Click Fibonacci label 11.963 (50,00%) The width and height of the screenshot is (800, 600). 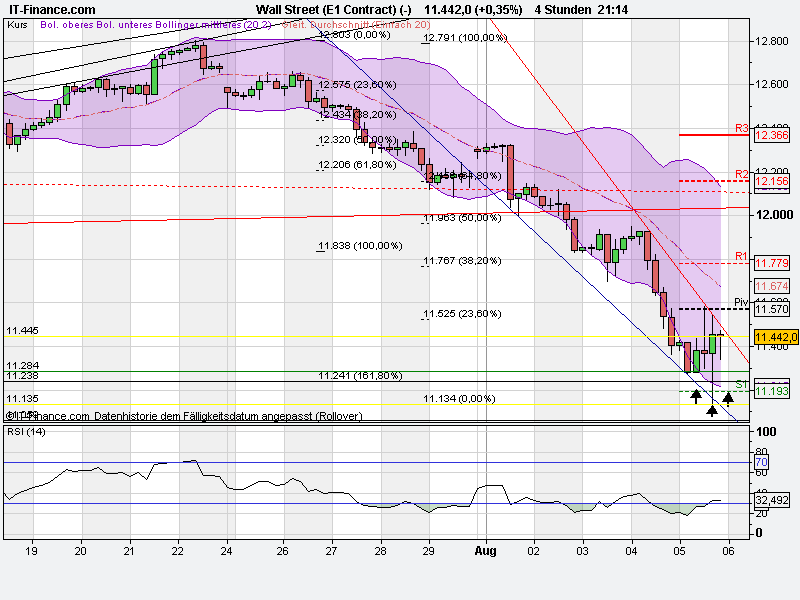[x=462, y=218]
